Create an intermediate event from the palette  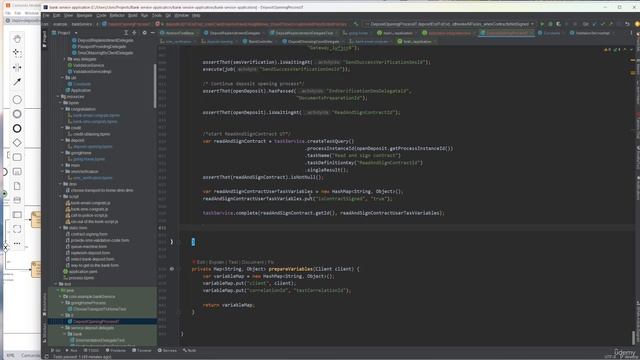click(17, 114)
